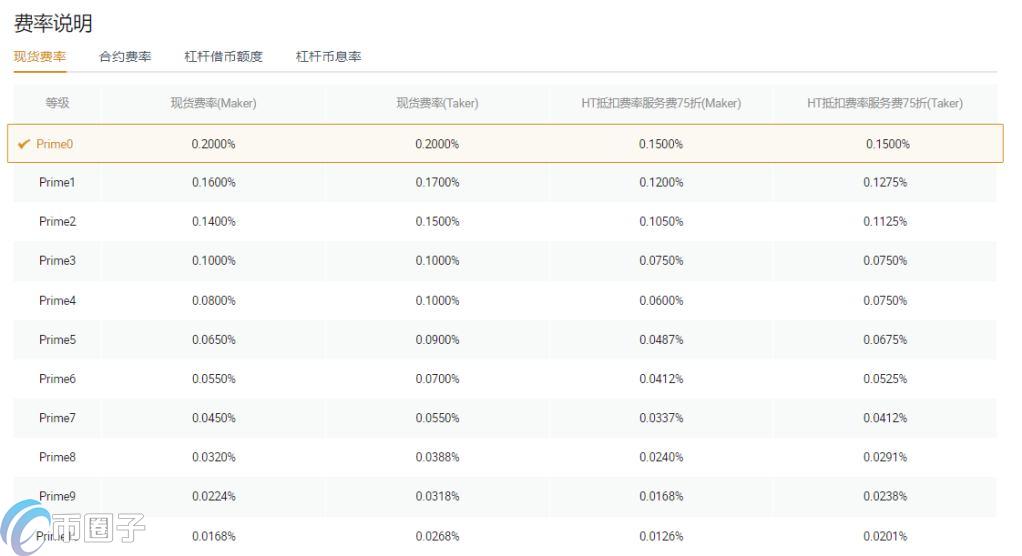Click Prime1 HT Taker fee 0.1275%

coord(885,183)
